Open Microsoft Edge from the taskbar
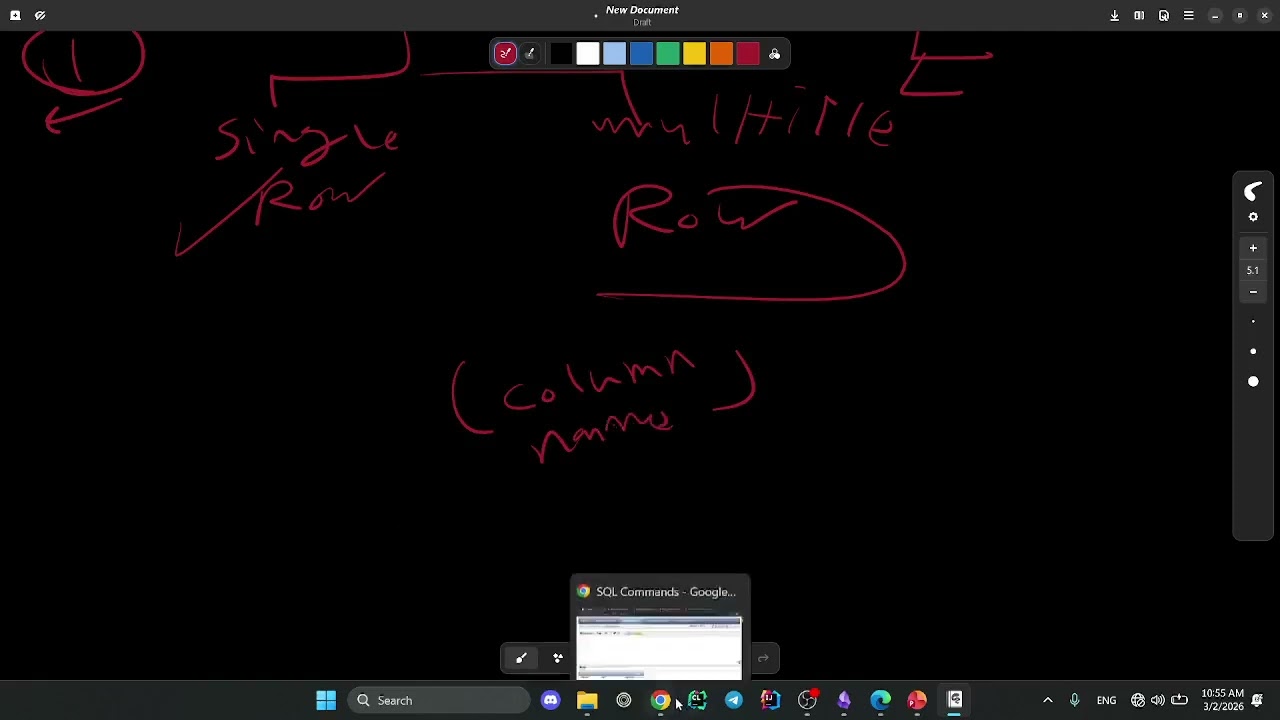The image size is (1280, 720). click(x=880, y=700)
